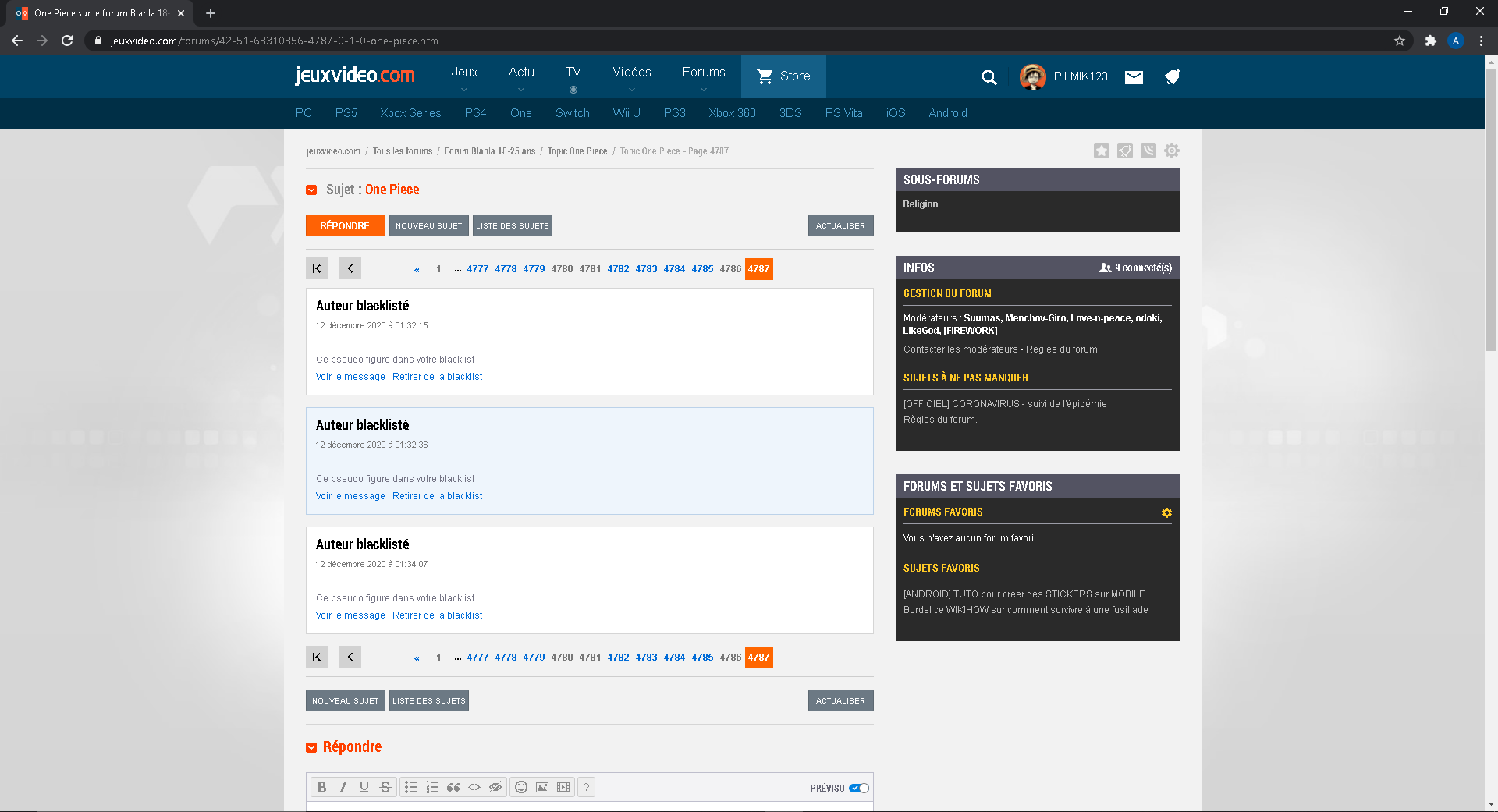Open the notifications bell in header
This screenshot has height=812, width=1498.
1171,76
